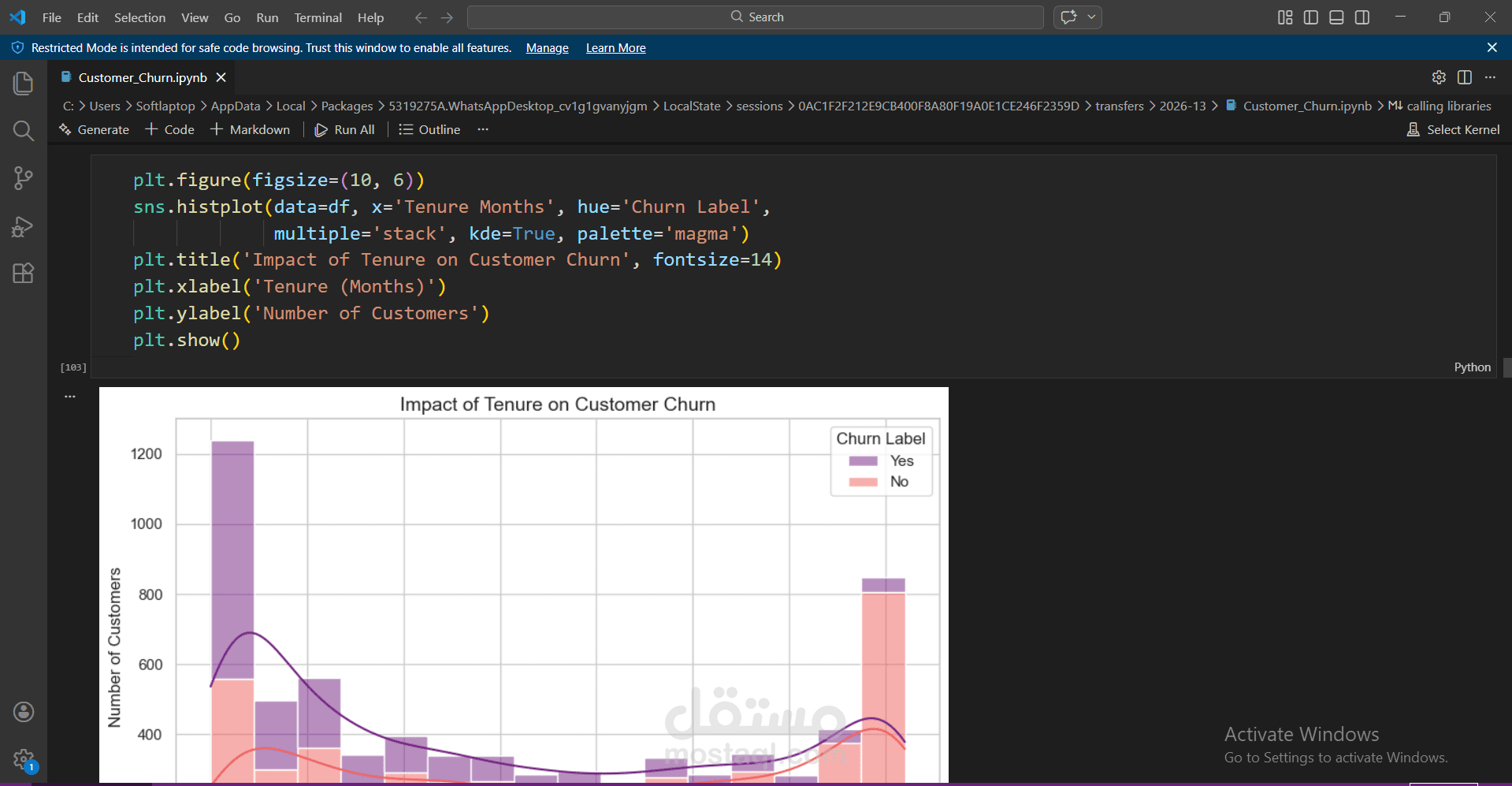Close the Customer_Churn.ipynb tab
This screenshot has height=786, width=1512.
[221, 77]
